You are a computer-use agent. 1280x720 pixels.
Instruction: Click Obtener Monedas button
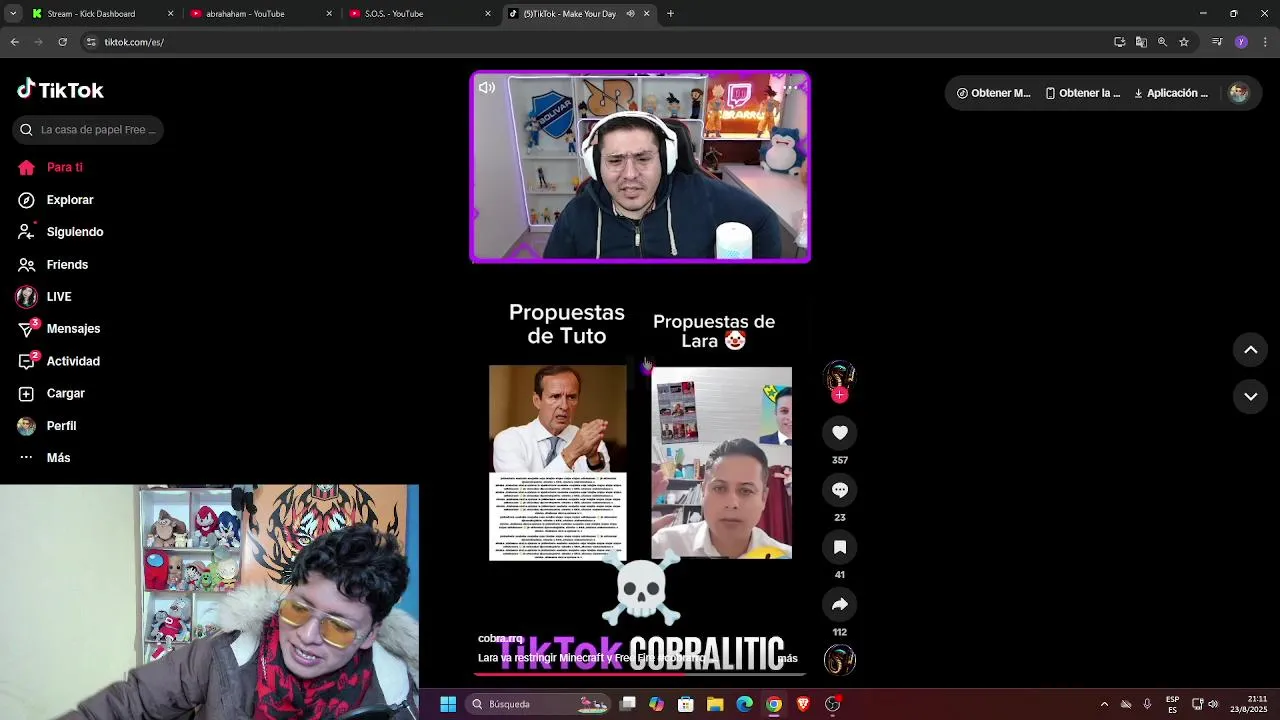click(993, 93)
